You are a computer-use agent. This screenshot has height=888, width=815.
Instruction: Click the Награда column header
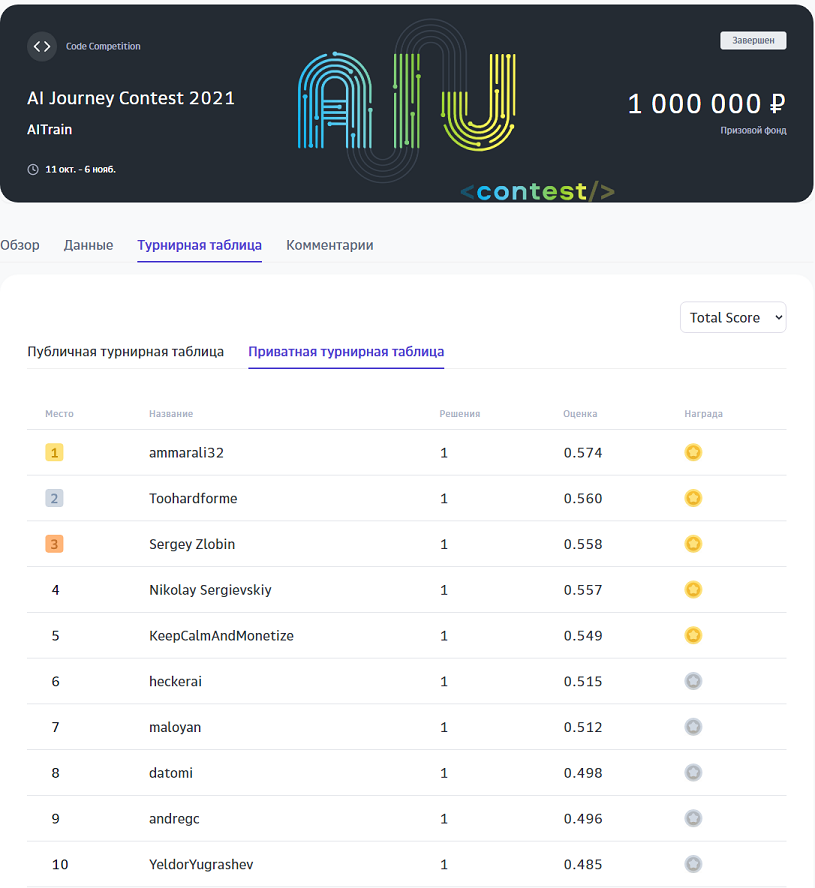pyautogui.click(x=703, y=414)
